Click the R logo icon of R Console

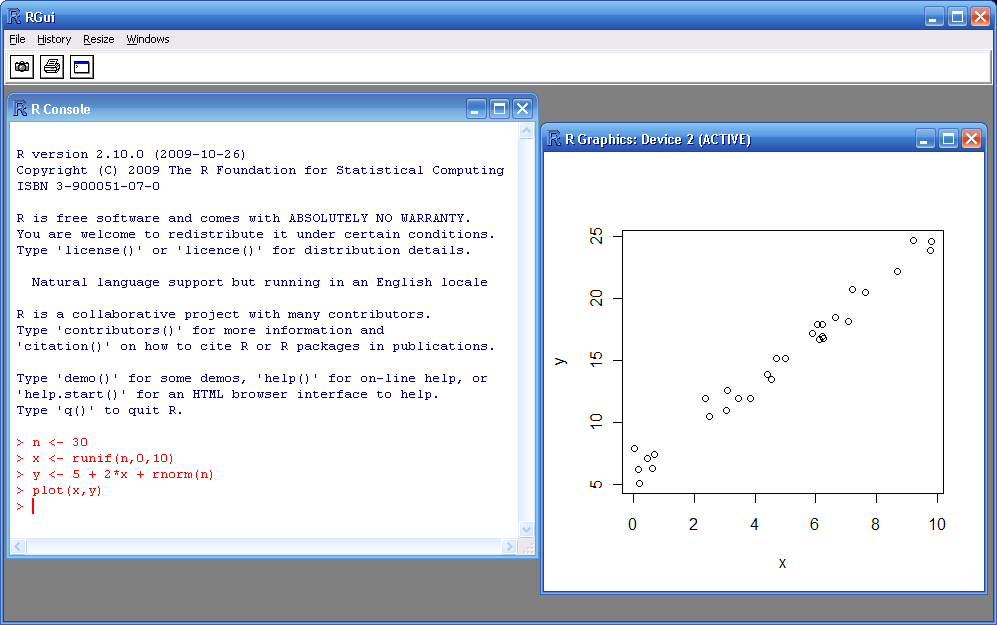coord(20,109)
